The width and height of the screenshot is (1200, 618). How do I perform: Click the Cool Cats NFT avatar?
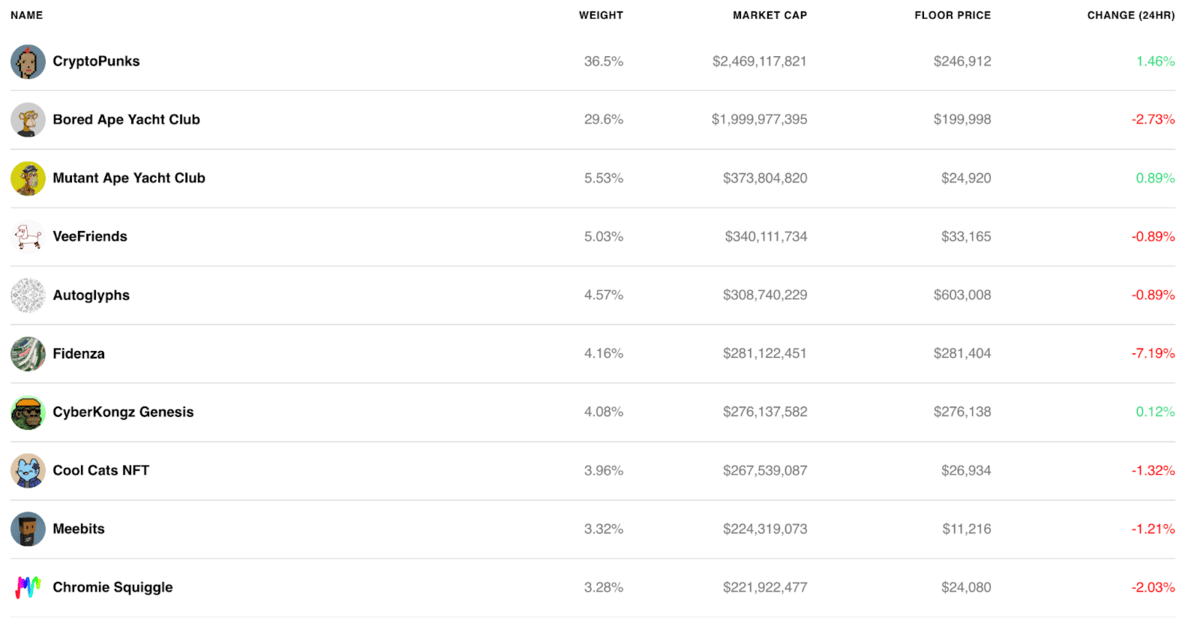coord(28,471)
